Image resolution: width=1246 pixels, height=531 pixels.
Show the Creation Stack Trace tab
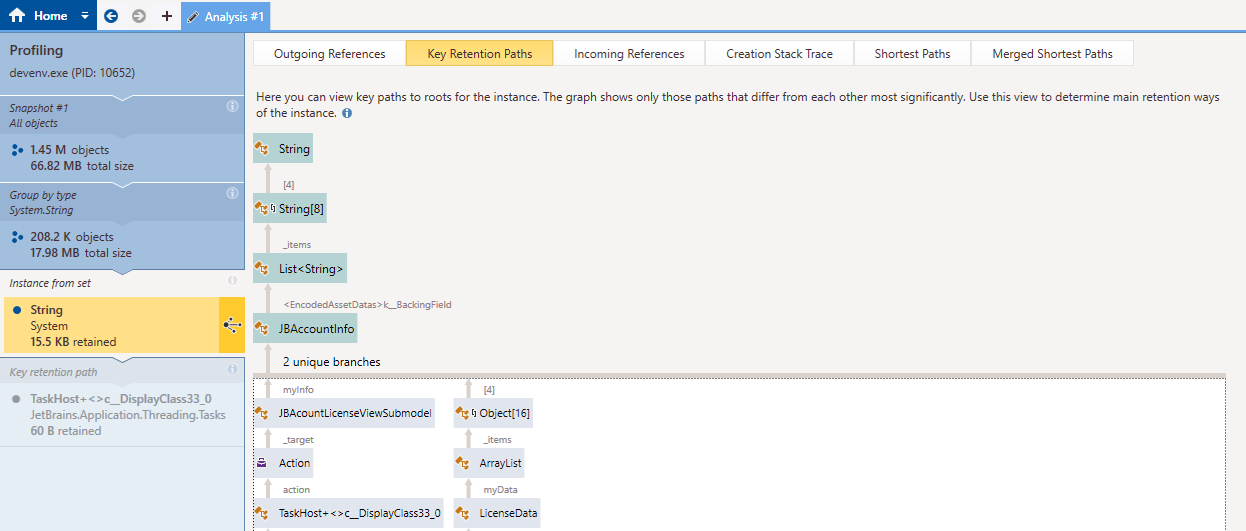point(779,54)
